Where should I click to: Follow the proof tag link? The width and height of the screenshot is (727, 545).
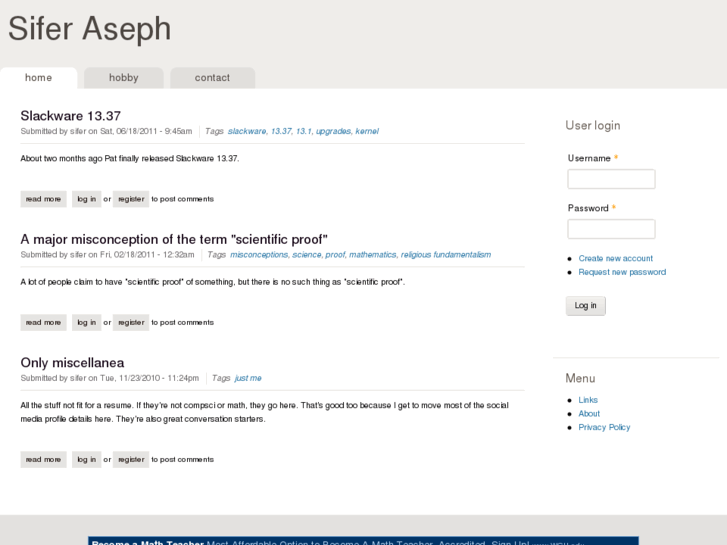pyautogui.click(x=335, y=255)
